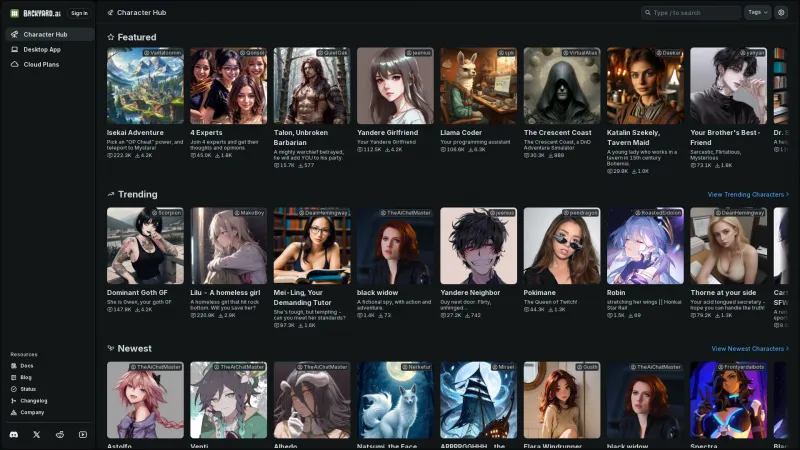Click the Desktop App laptop icon
Viewport: 800px width, 450px height.
(x=15, y=49)
